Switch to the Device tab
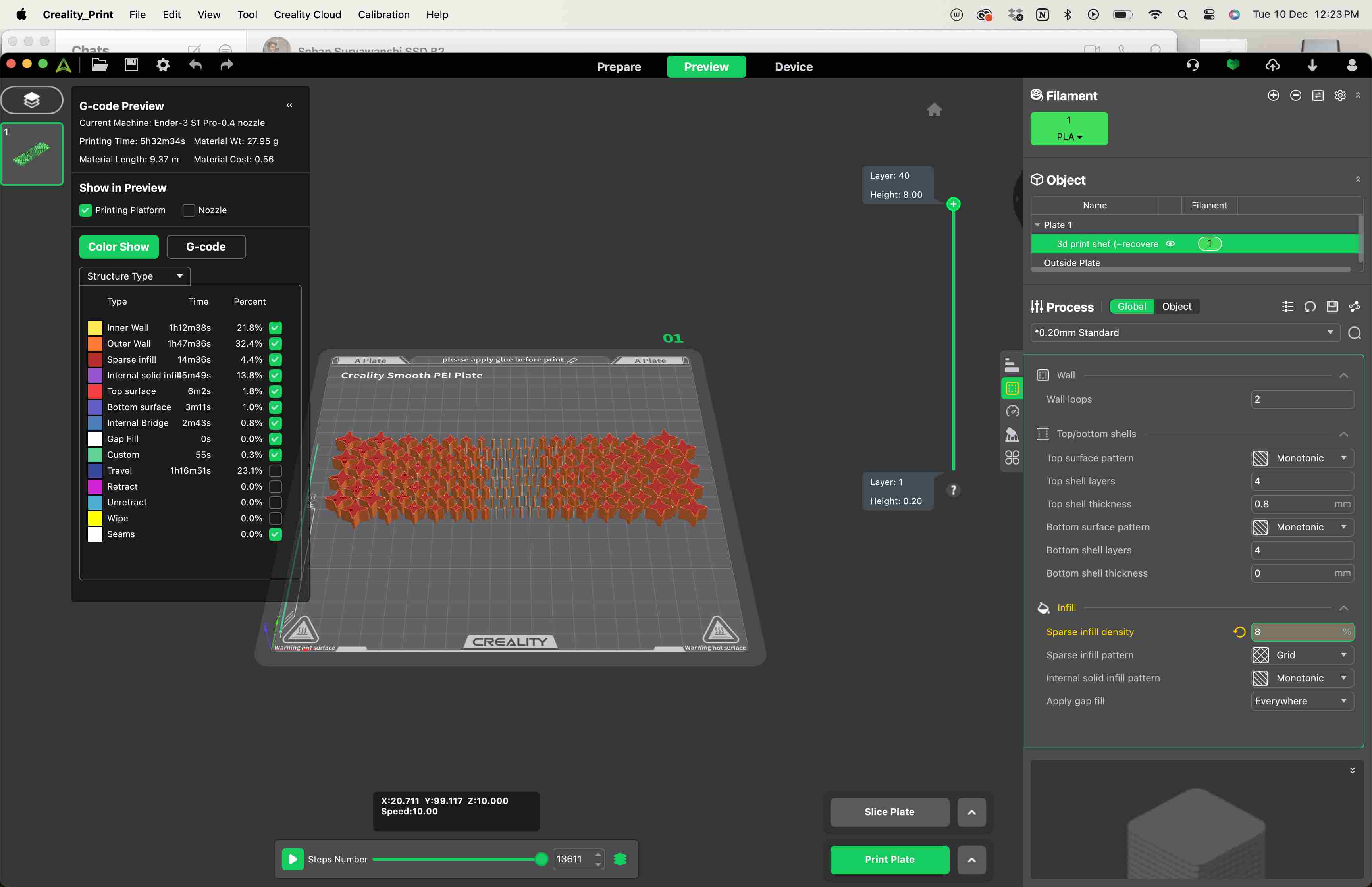 [793, 67]
